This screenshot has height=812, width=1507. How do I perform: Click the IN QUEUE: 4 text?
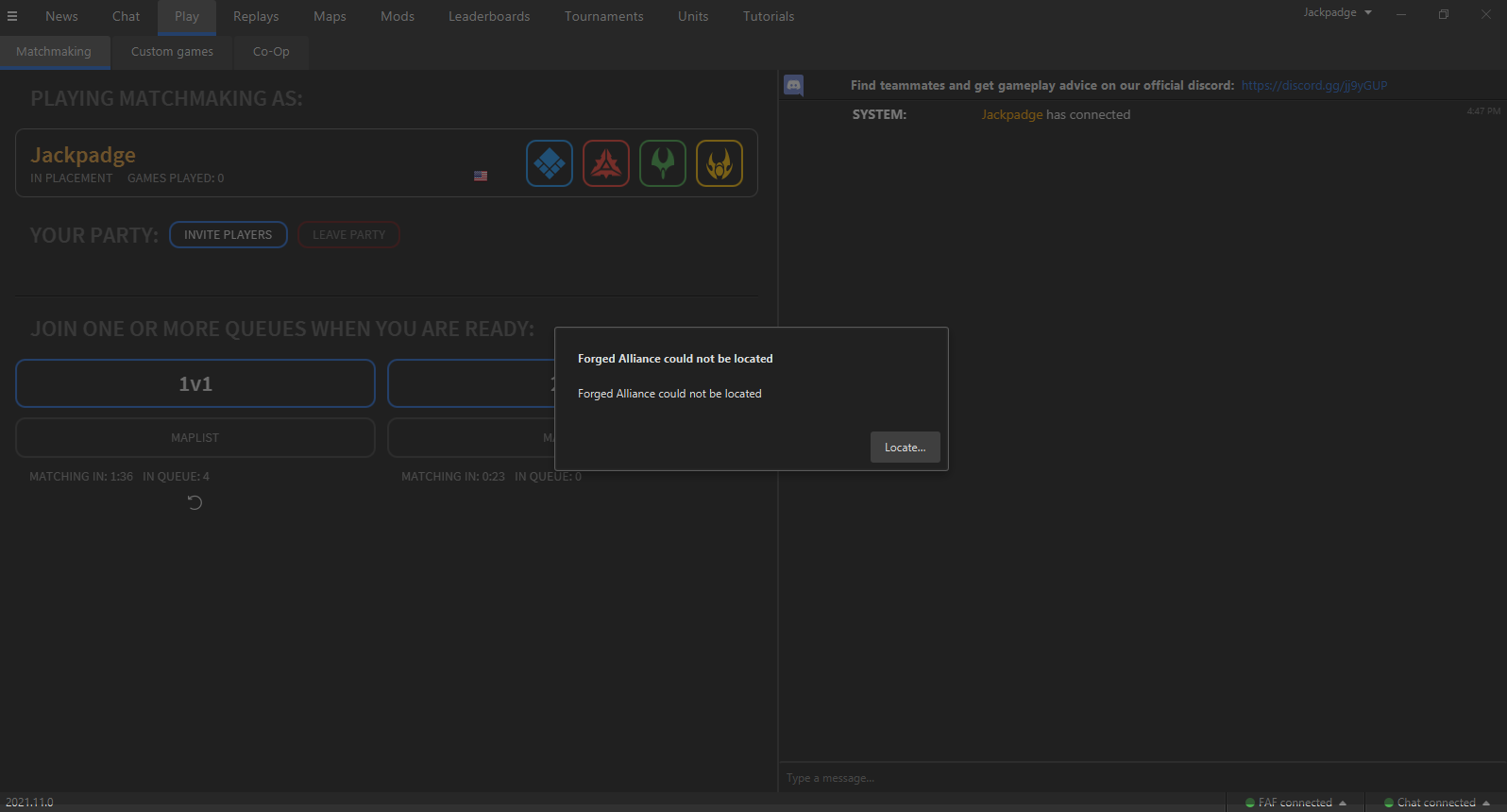coord(177,477)
